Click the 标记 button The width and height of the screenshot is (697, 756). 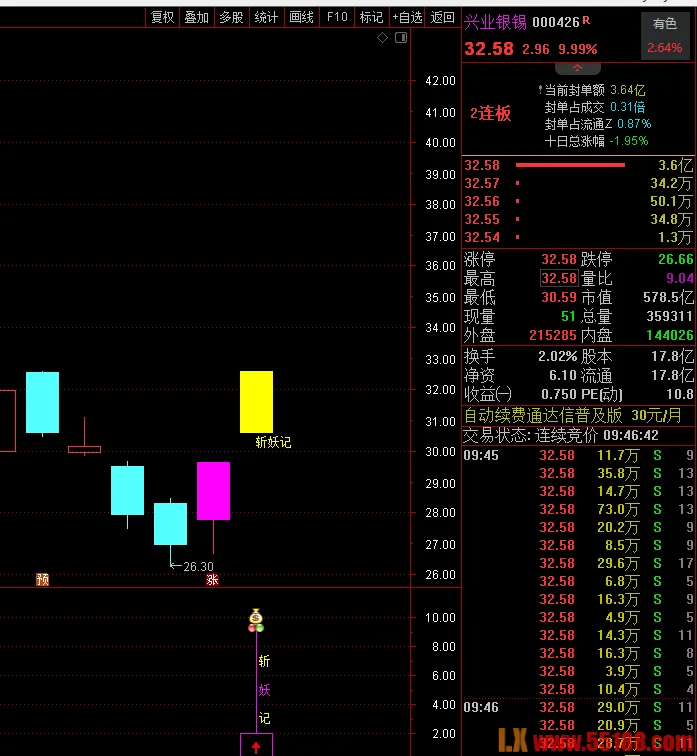pyautogui.click(x=372, y=17)
